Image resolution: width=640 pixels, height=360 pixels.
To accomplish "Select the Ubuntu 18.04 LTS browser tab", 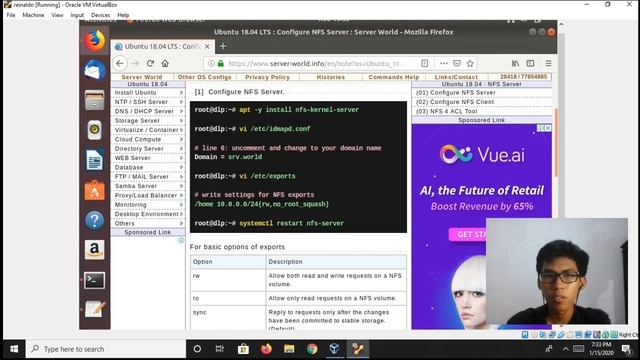I will coord(163,47).
